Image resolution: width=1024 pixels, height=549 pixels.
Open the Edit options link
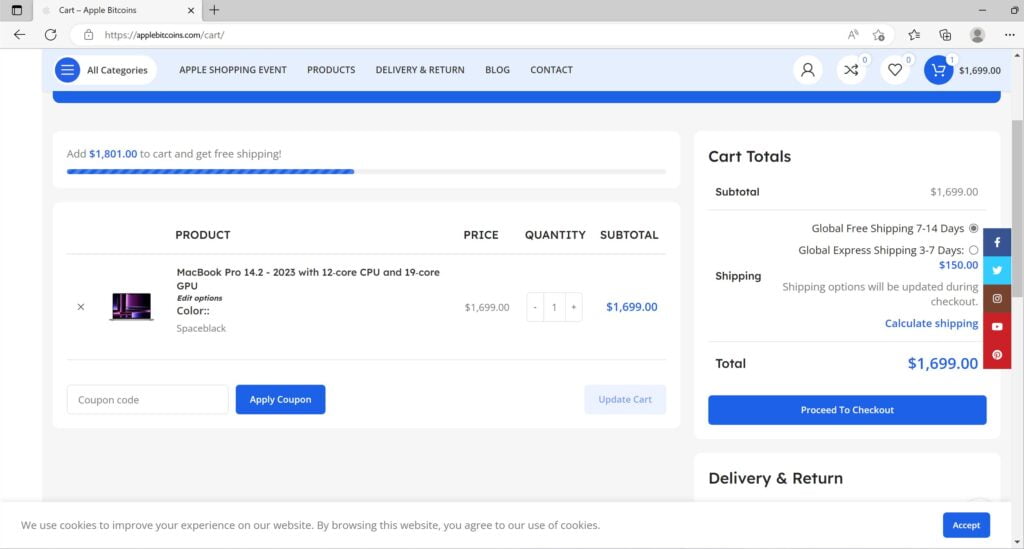(x=199, y=298)
